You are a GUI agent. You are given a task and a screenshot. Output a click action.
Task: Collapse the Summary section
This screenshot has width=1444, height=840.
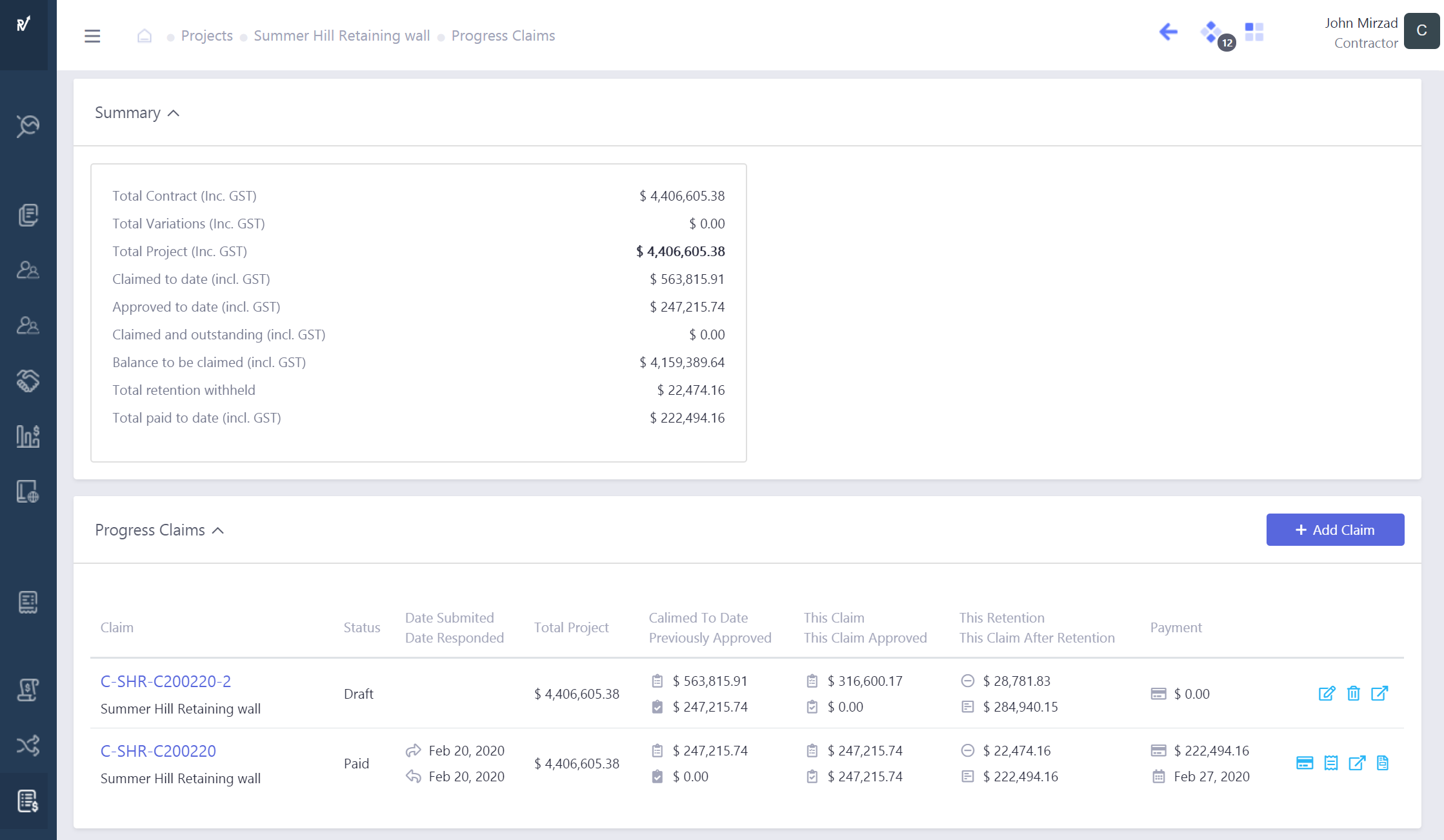point(173,112)
